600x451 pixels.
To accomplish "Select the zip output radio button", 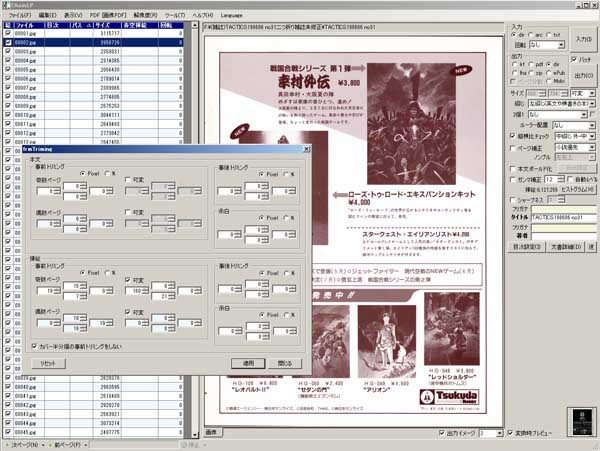I will (x=531, y=73).
